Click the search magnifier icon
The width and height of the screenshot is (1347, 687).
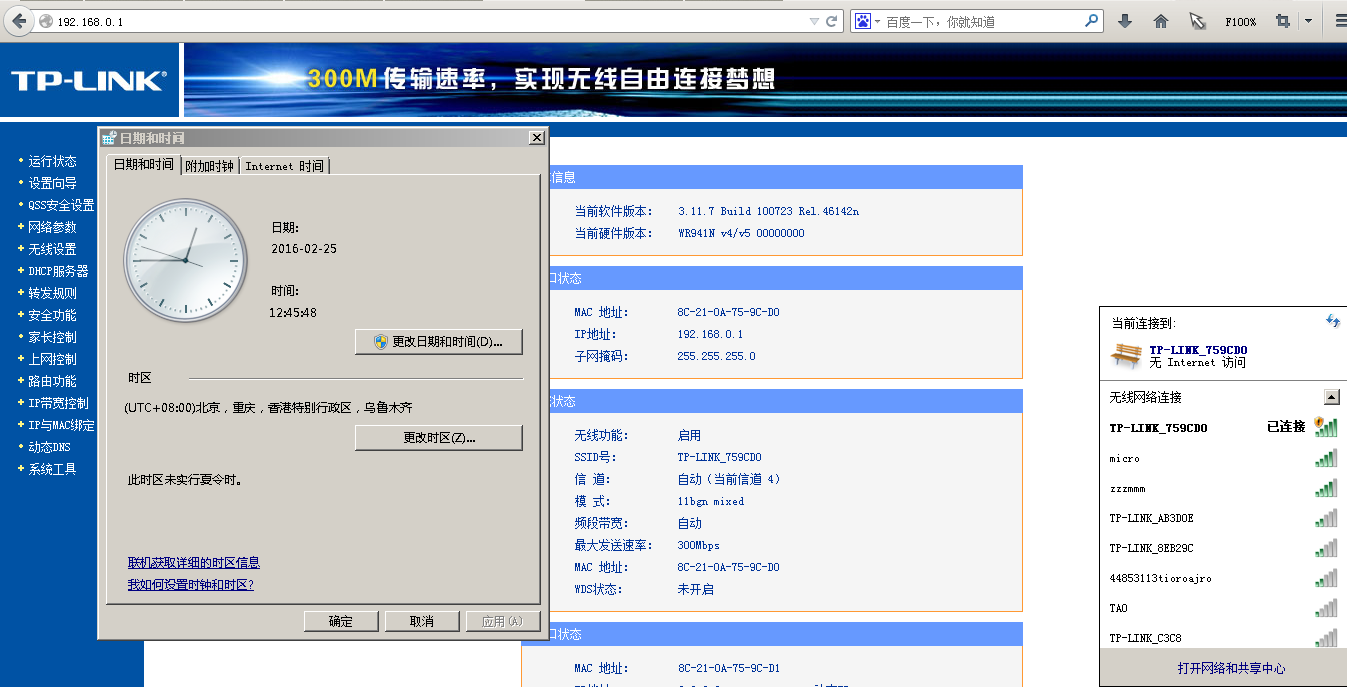pyautogui.click(x=1092, y=20)
